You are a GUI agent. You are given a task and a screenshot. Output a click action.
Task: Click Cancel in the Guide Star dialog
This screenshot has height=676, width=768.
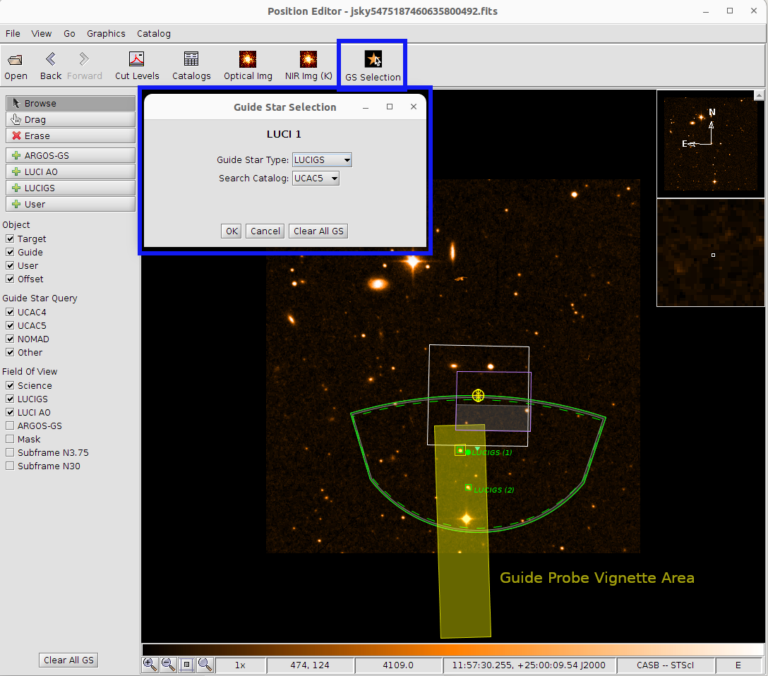click(265, 231)
